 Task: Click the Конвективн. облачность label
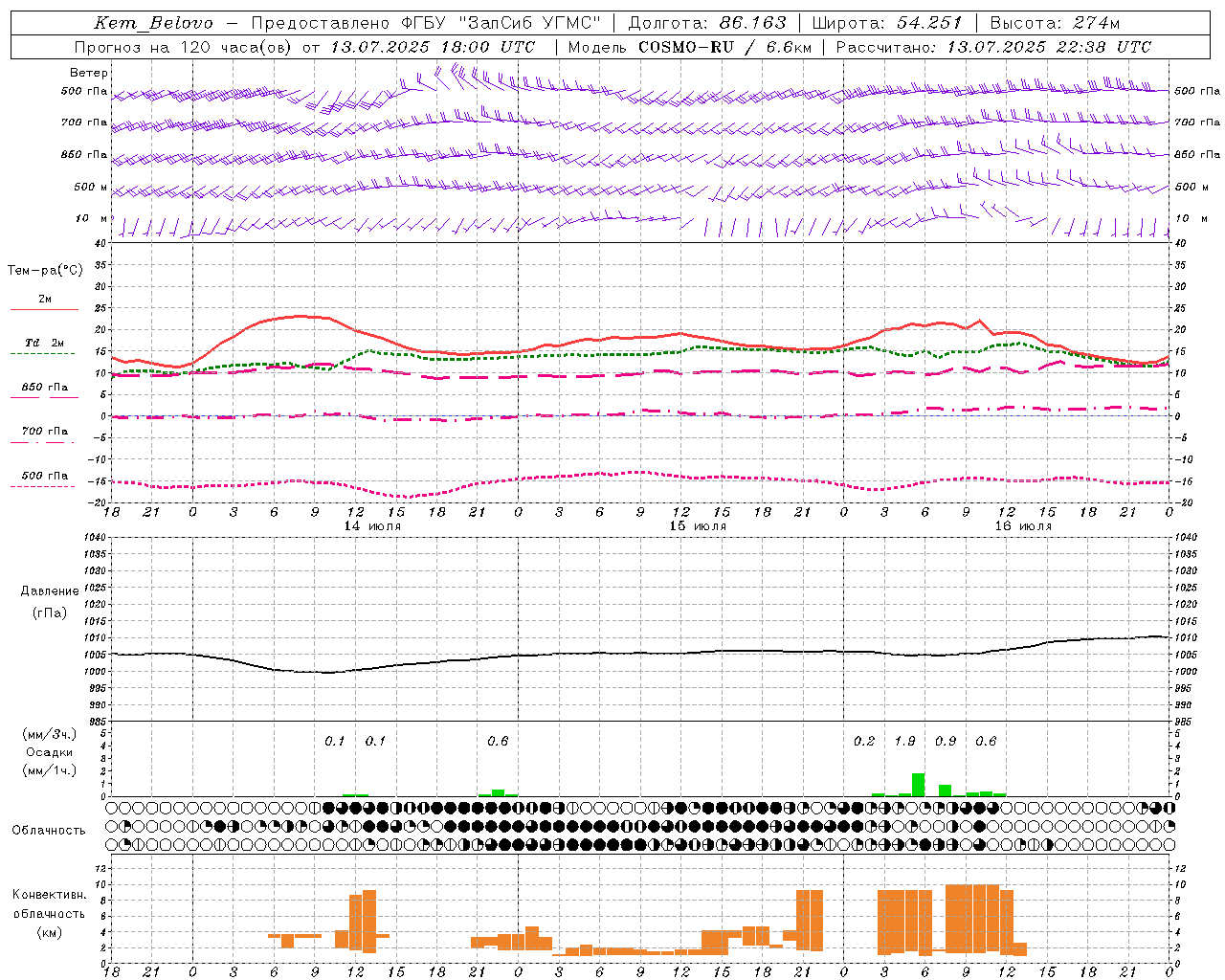click(x=49, y=904)
